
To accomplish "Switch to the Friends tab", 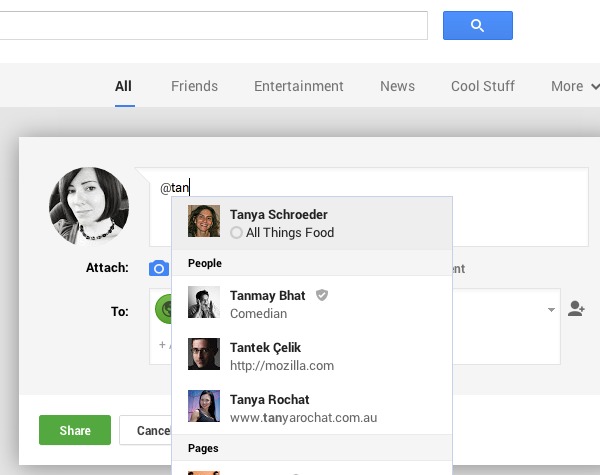I will 194,86.
